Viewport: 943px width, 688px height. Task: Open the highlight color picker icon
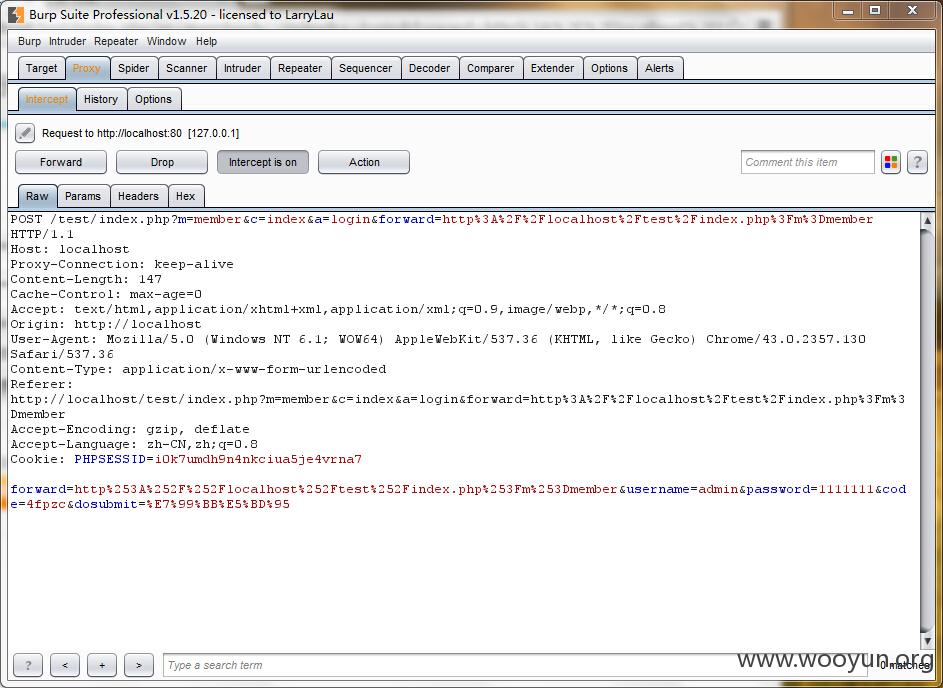[x=890, y=162]
